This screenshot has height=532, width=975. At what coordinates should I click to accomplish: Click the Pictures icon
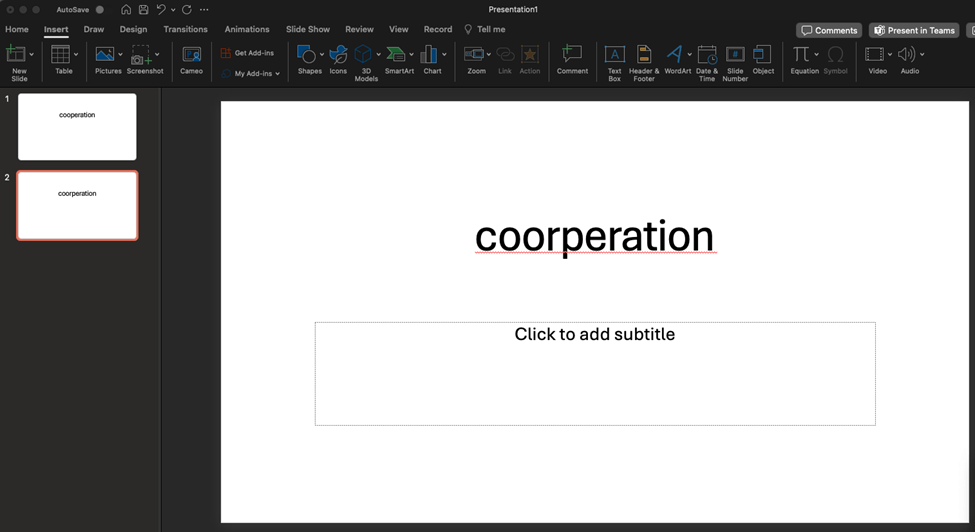tap(104, 55)
